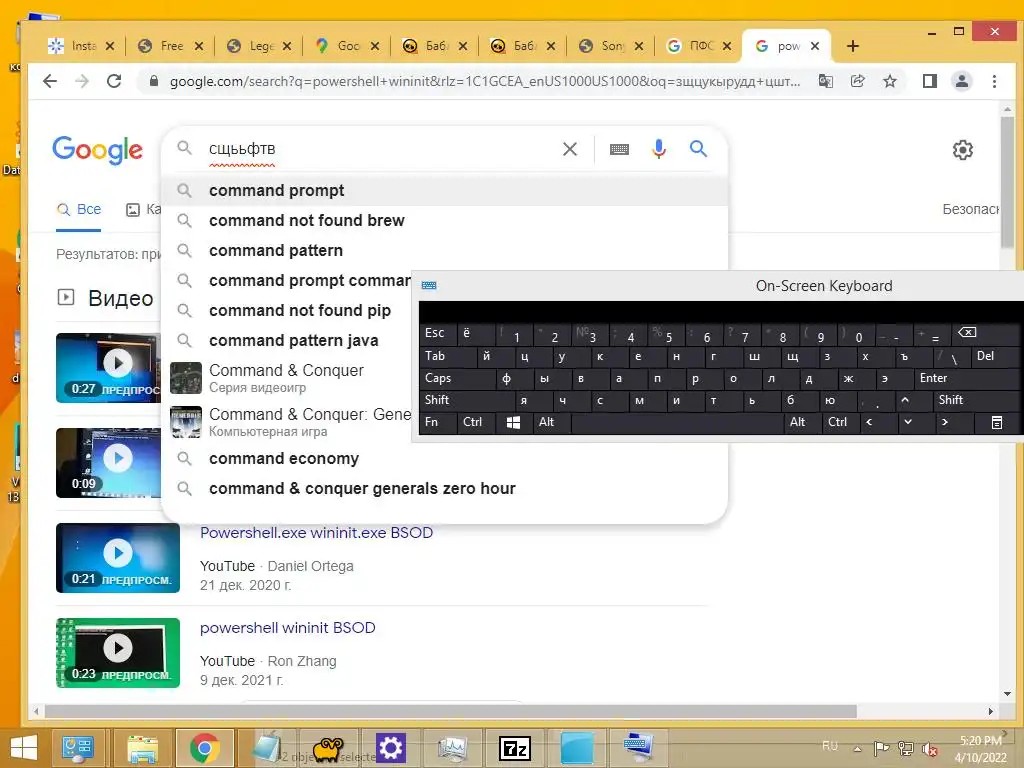Open a new Chrome tab

tap(852, 46)
